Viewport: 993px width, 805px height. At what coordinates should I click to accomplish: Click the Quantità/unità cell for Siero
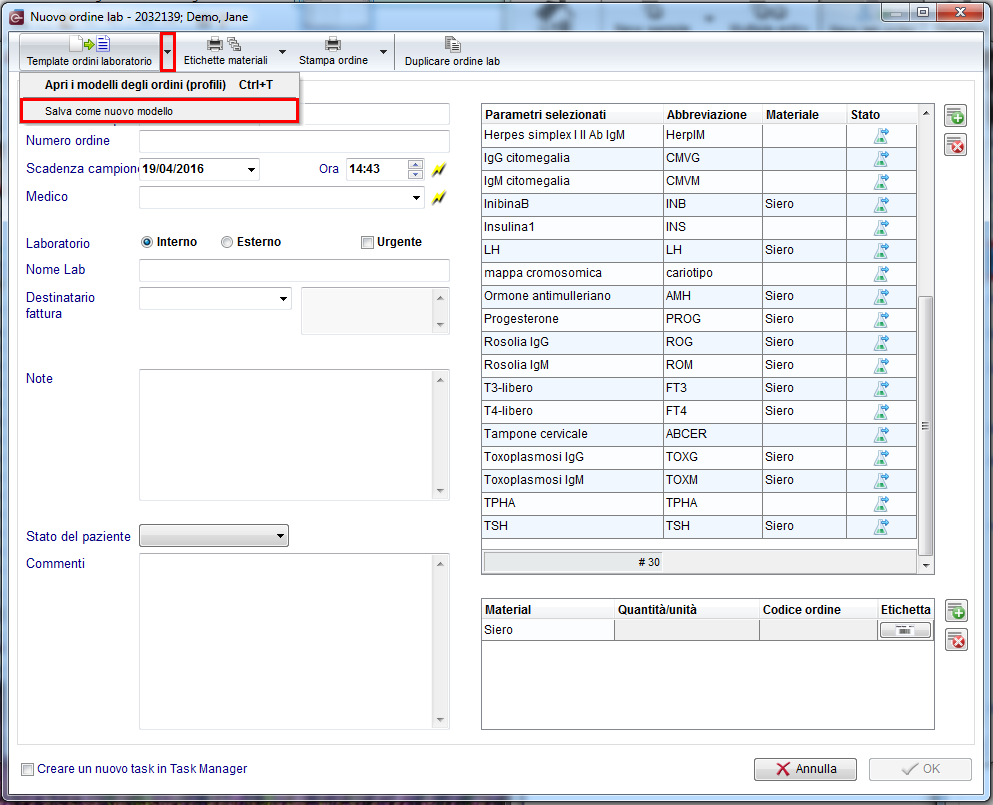point(686,630)
